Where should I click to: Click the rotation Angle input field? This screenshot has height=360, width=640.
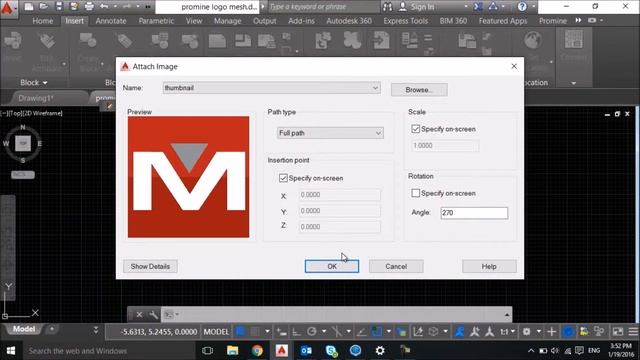(x=474, y=213)
